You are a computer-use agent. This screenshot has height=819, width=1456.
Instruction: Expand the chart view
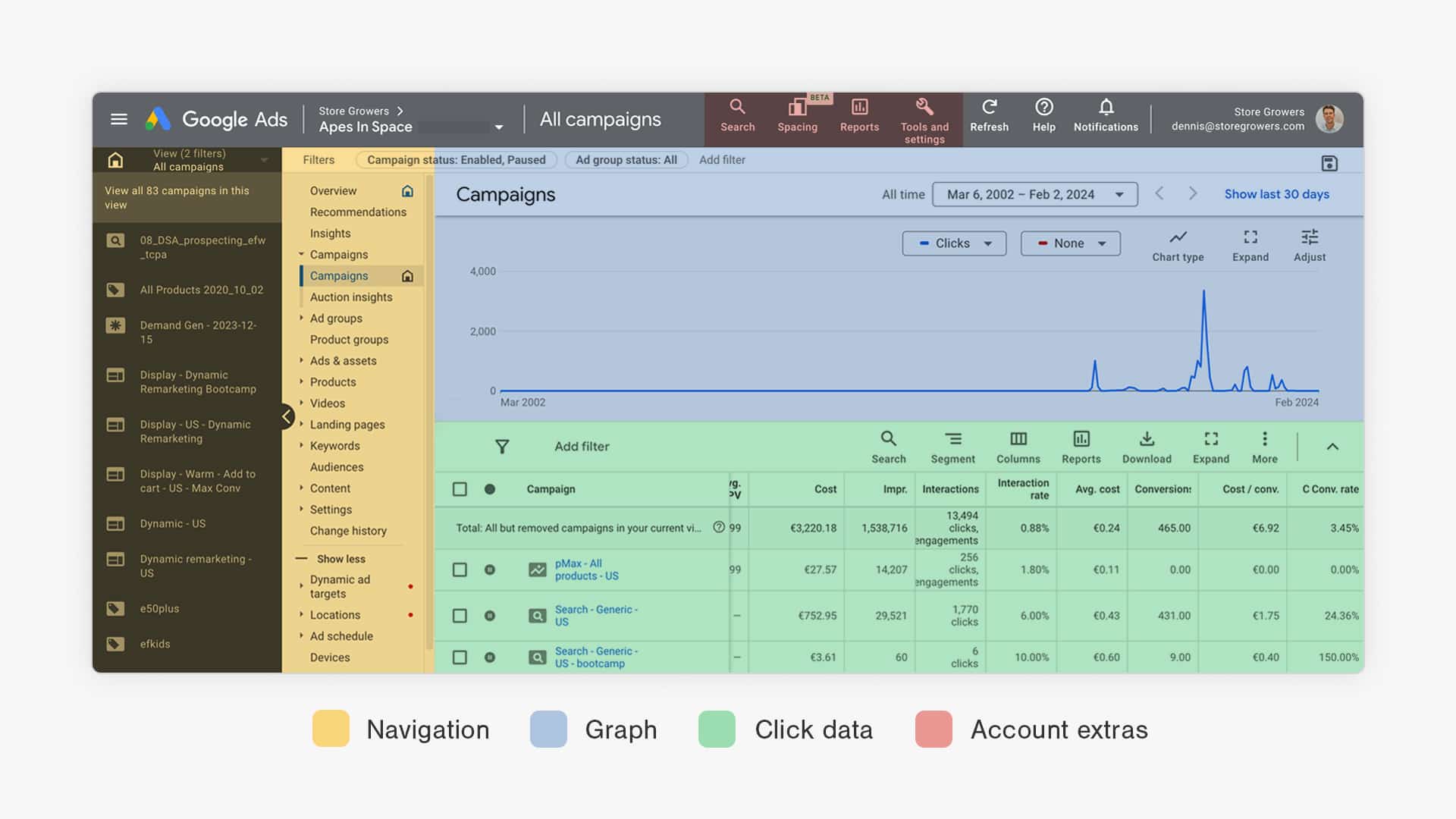(x=1250, y=246)
